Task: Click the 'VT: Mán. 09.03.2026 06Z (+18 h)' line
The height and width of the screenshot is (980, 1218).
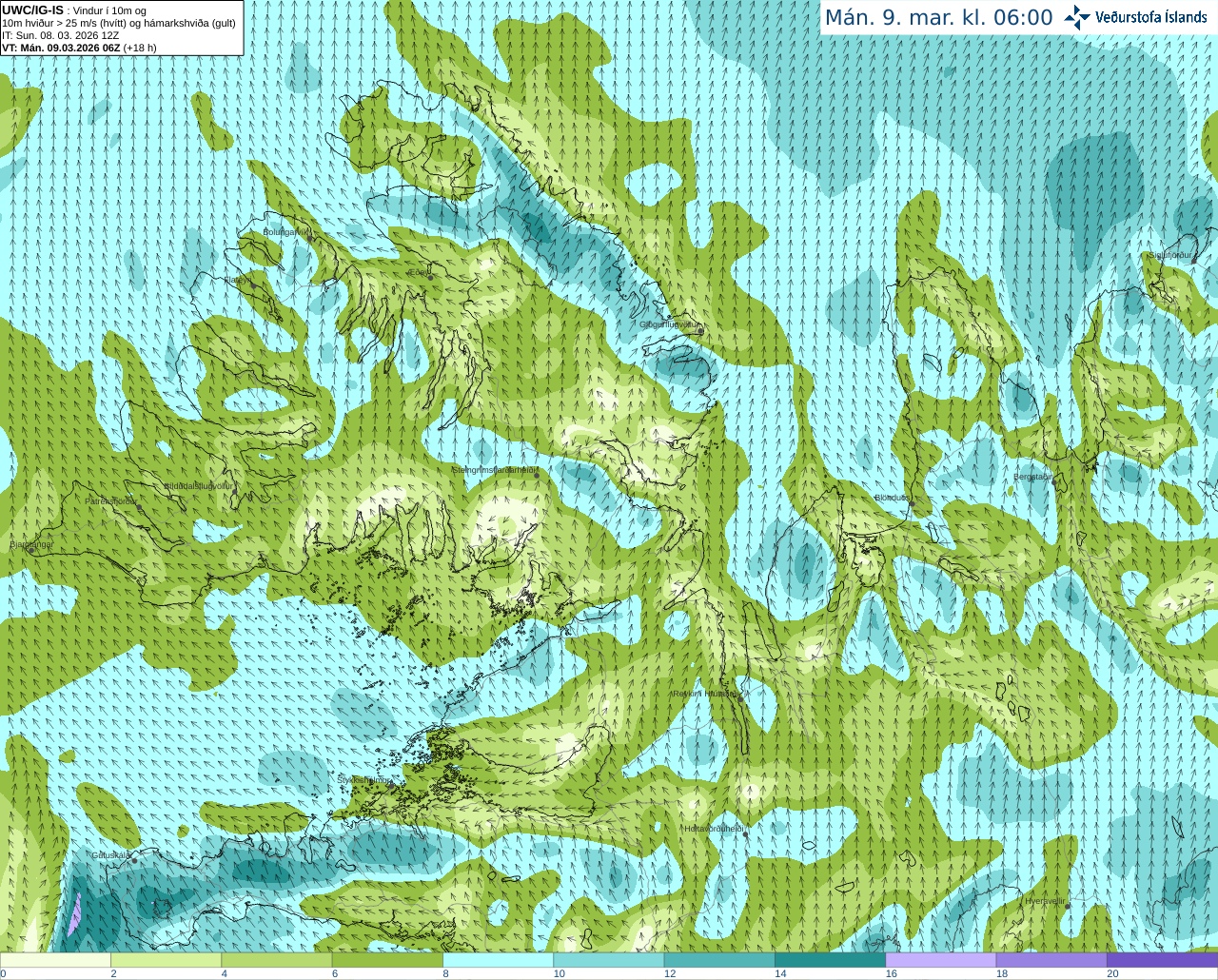Action: (x=79, y=48)
